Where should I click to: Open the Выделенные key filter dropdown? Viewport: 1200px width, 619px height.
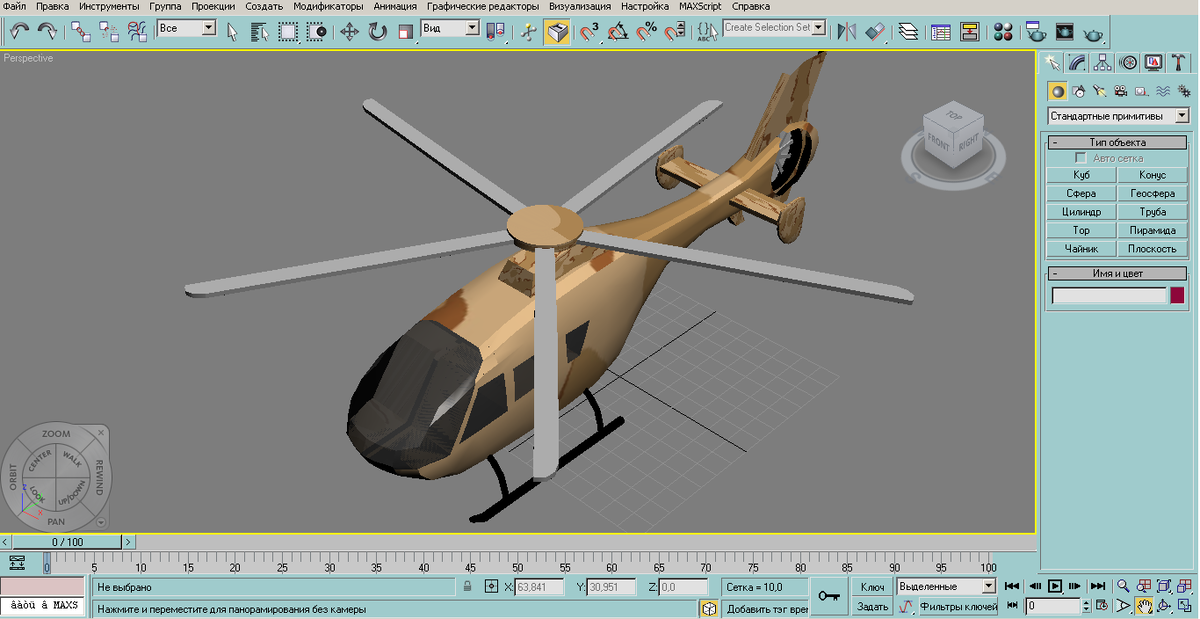click(947, 586)
